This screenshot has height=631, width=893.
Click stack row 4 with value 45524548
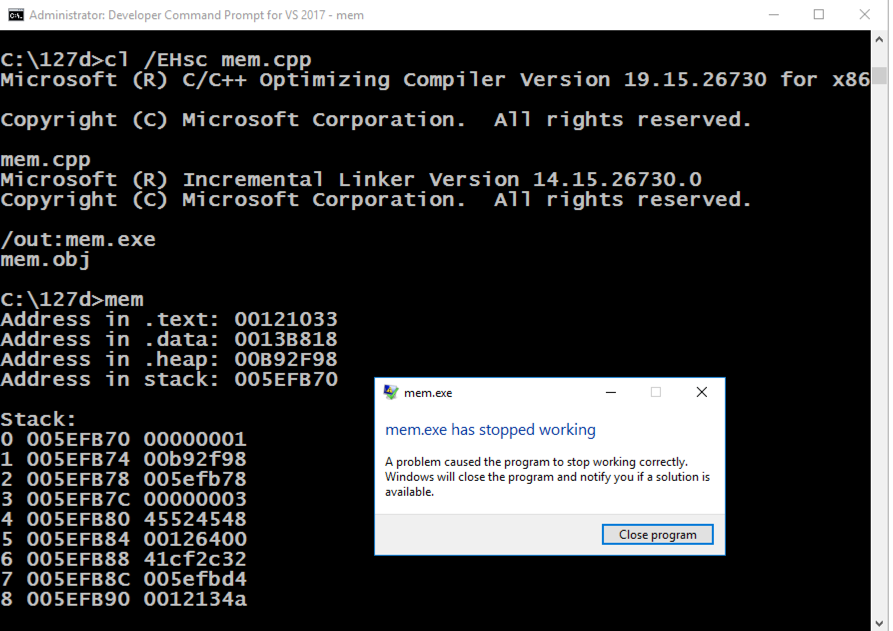[124, 520]
